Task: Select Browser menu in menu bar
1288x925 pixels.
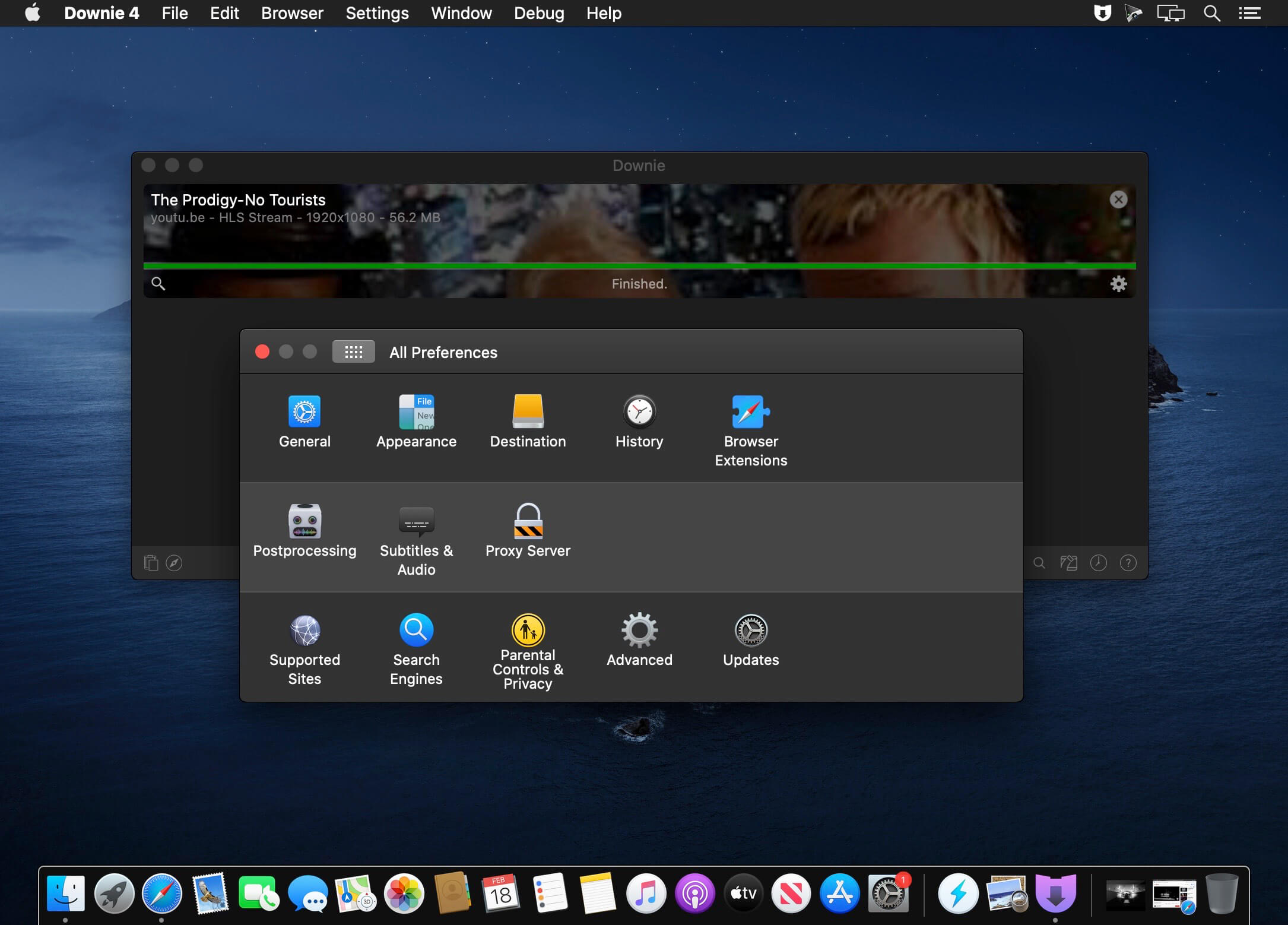Action: [292, 13]
